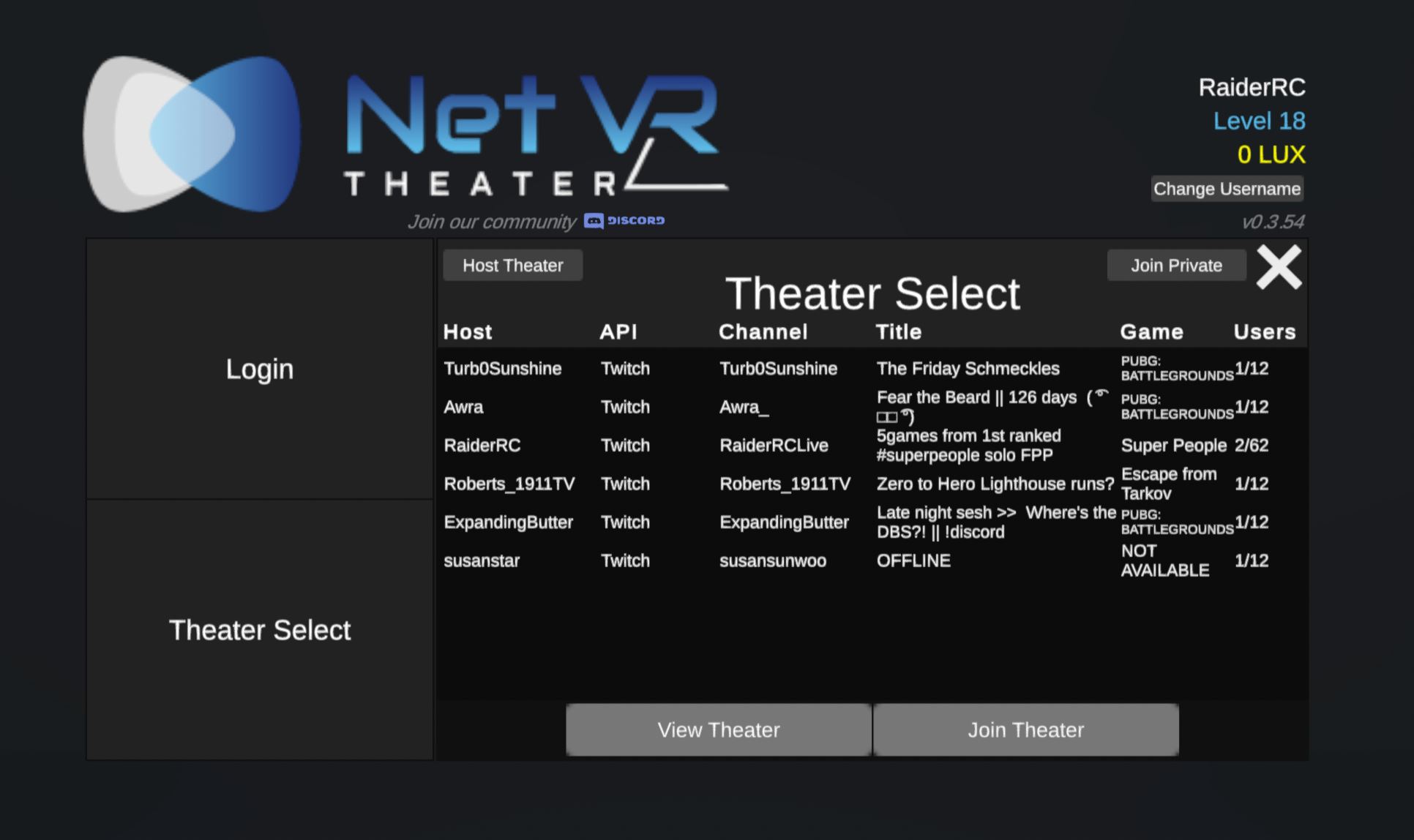Open the Login menu panel
Screen dimensions: 1414x840
coord(260,369)
